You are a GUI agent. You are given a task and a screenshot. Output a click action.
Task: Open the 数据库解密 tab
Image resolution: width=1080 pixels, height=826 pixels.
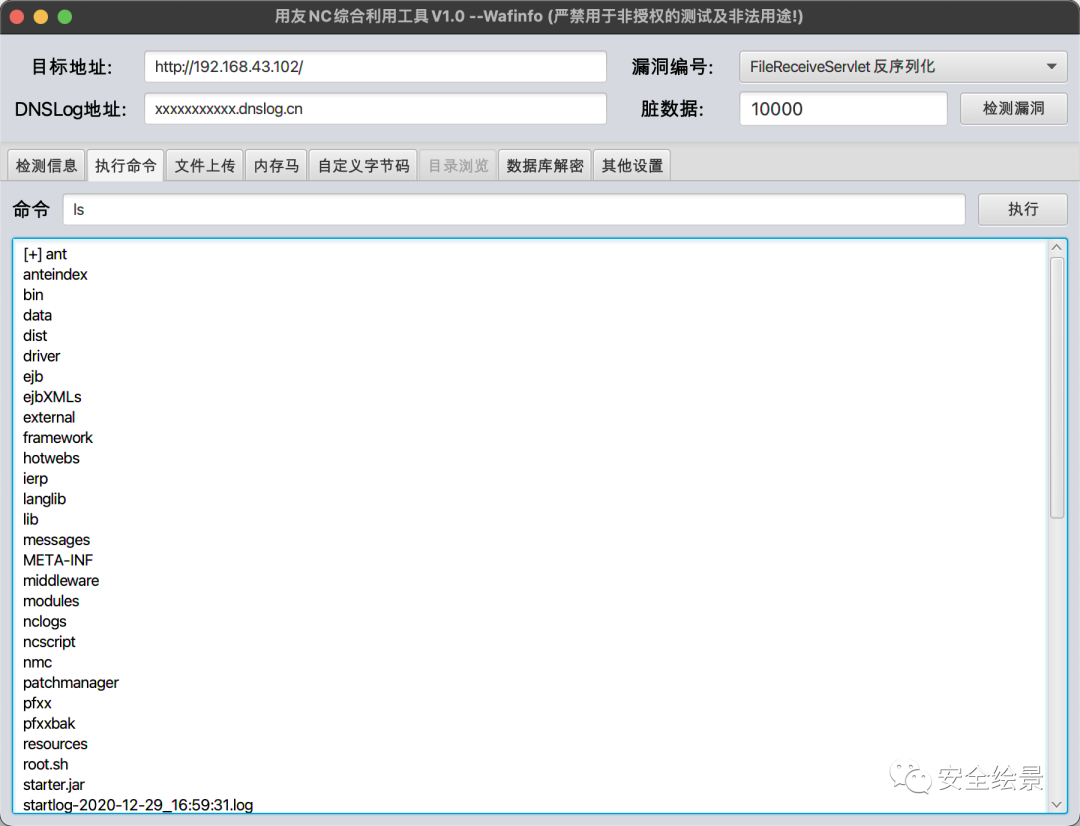pyautogui.click(x=545, y=166)
